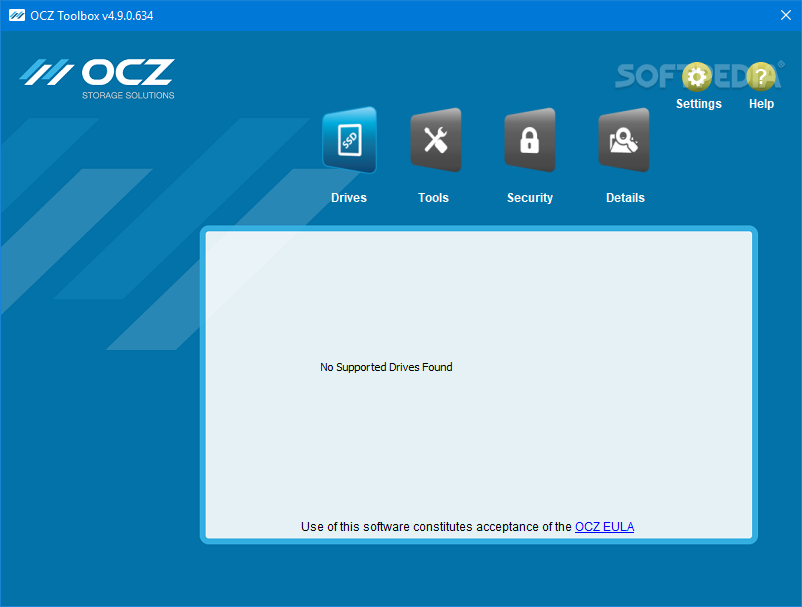Click the Settings text label
This screenshot has height=607, width=802.
(699, 104)
